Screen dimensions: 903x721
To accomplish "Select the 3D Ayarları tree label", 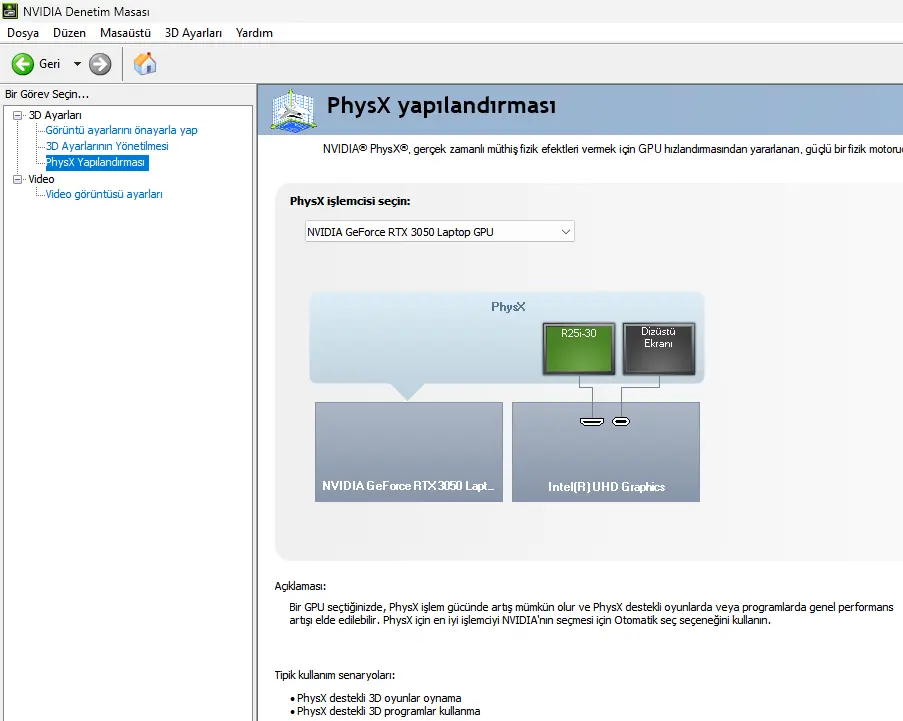I will (55, 115).
